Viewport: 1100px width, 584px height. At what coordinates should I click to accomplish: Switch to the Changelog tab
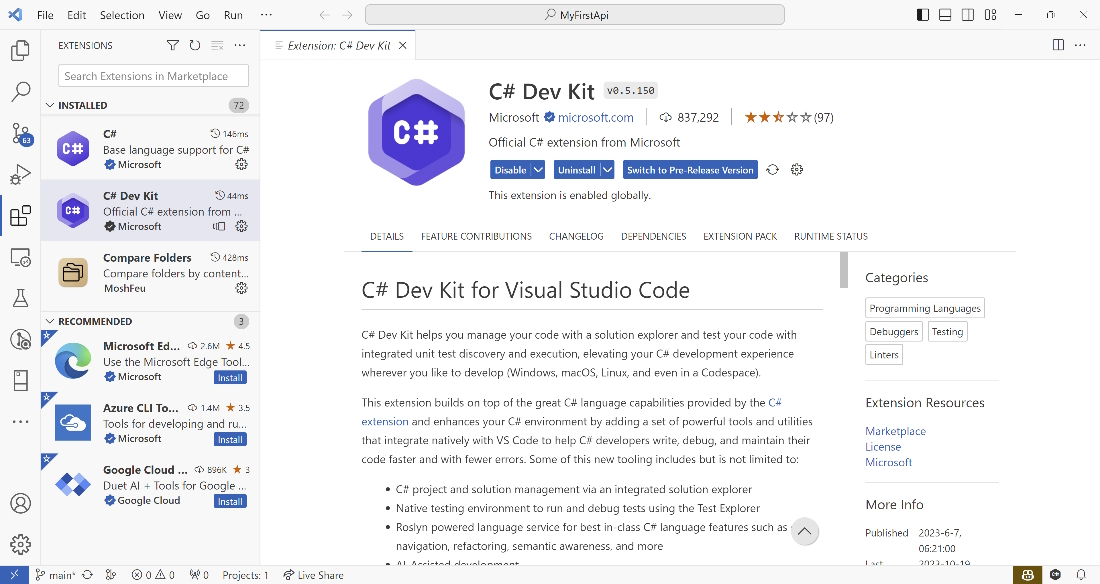(576, 237)
